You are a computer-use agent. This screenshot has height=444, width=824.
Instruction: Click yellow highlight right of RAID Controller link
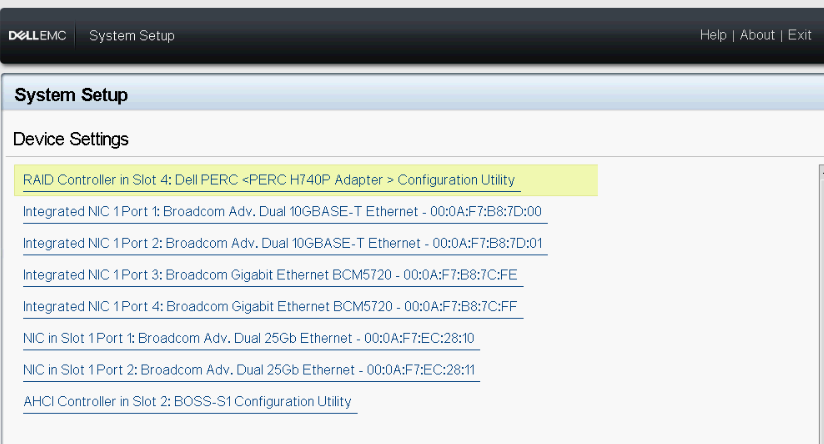coord(558,180)
